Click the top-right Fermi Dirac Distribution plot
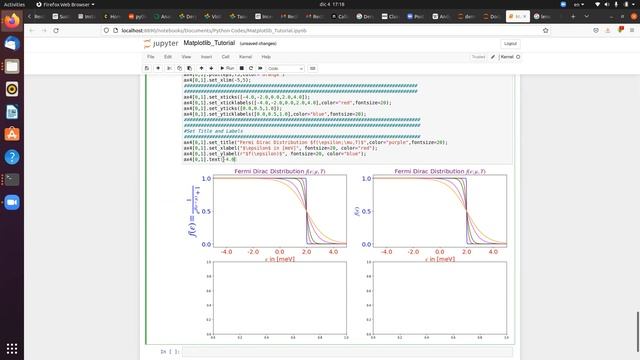The image size is (640, 360). click(440, 211)
